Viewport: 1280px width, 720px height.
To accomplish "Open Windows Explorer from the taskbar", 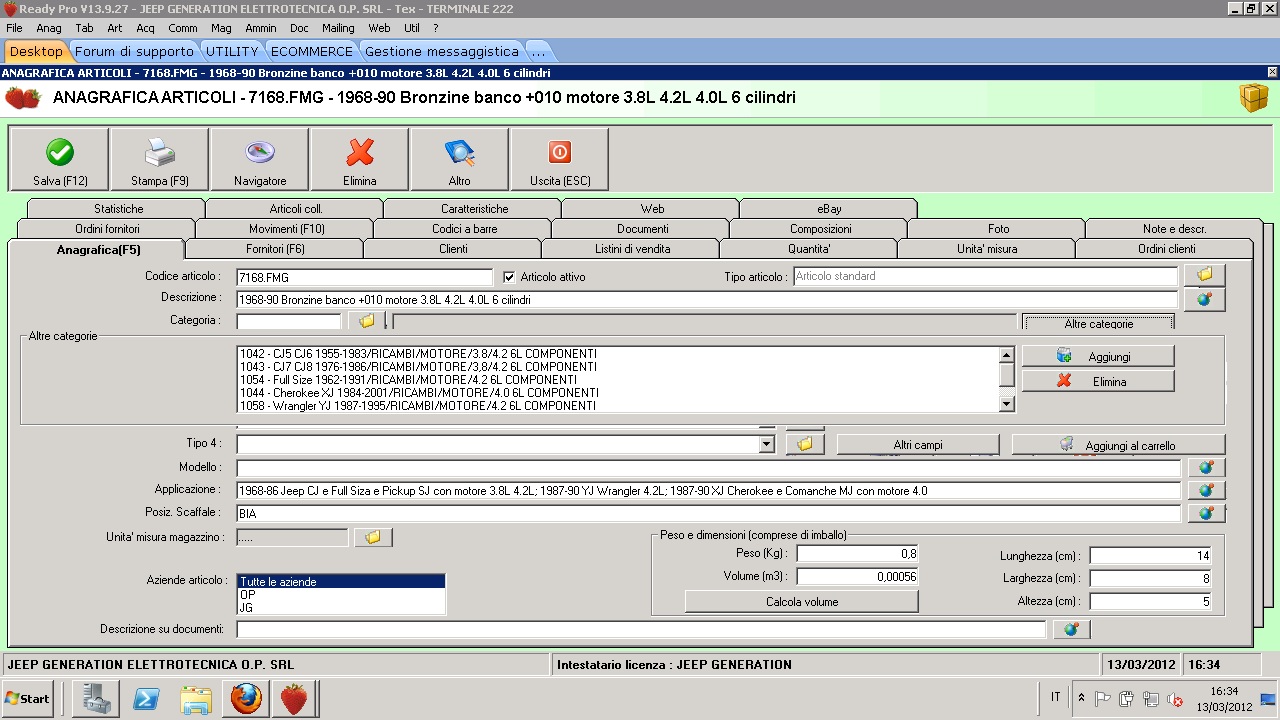I will [x=196, y=698].
